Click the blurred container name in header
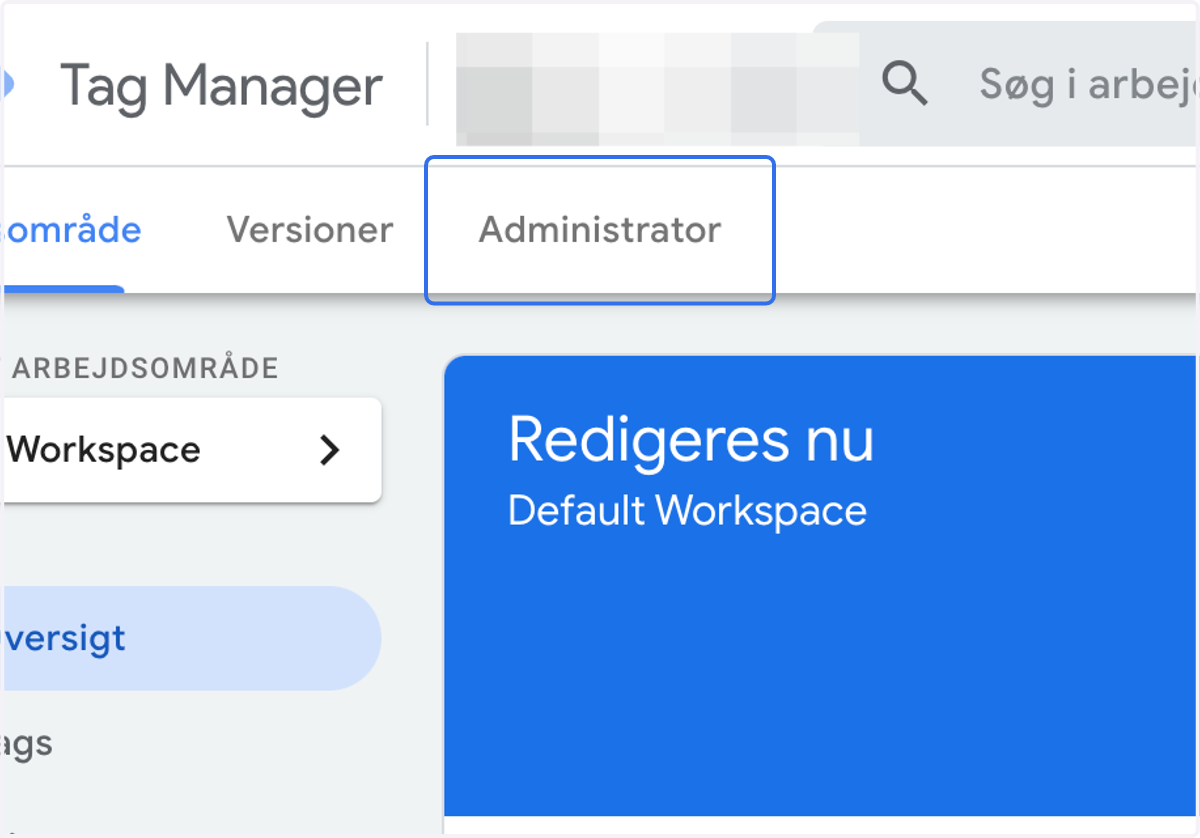The height and width of the screenshot is (838, 1200). (x=658, y=88)
